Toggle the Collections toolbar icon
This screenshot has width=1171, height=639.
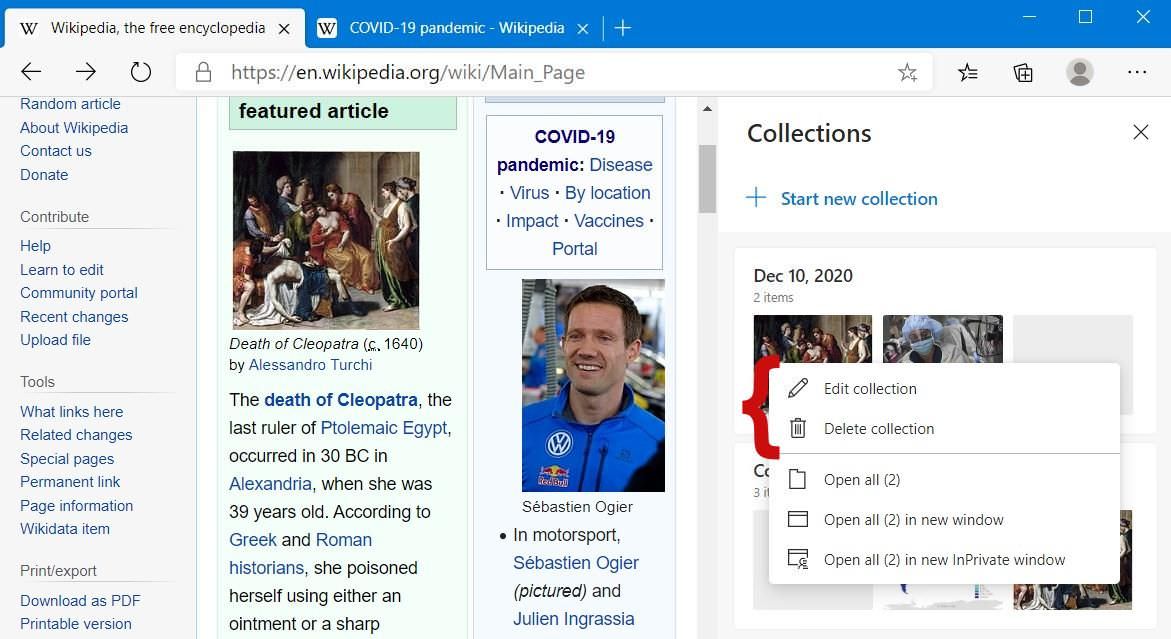1023,72
